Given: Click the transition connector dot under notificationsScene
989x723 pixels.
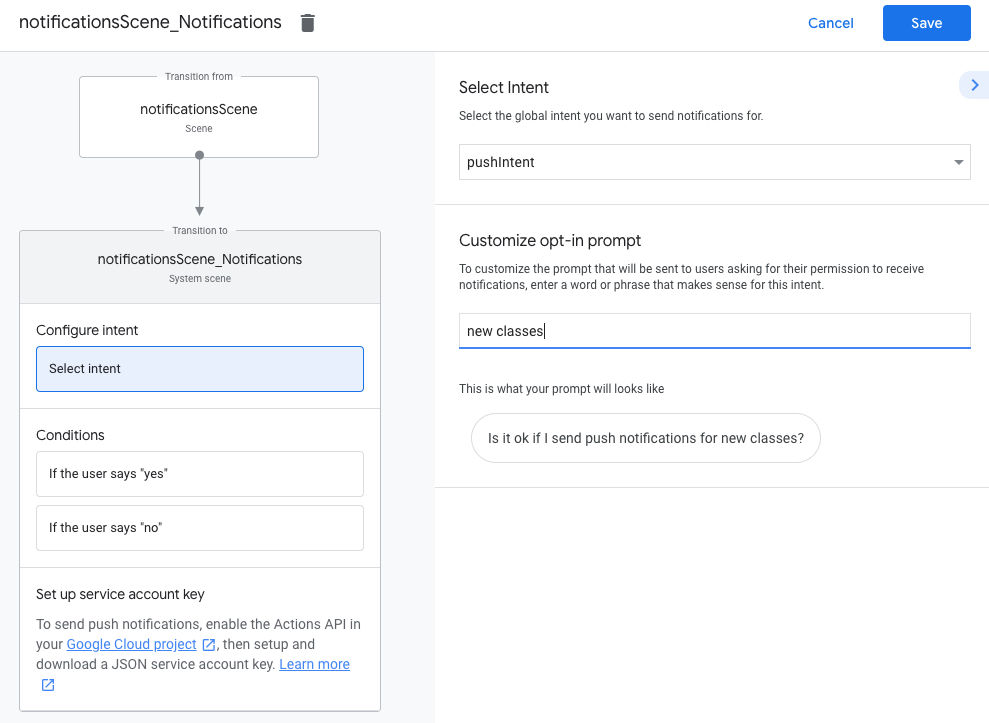Looking at the screenshot, I should tap(200, 155).
